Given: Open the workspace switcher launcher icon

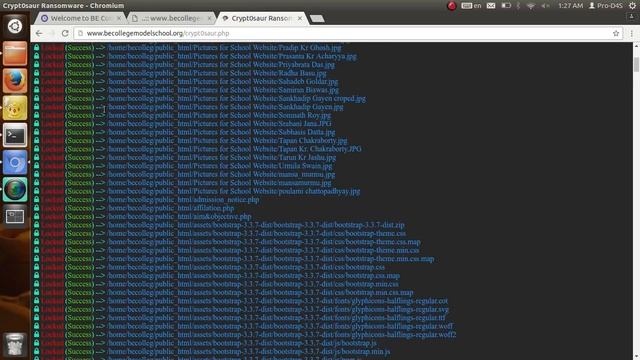Looking at the screenshot, I should [15, 216].
